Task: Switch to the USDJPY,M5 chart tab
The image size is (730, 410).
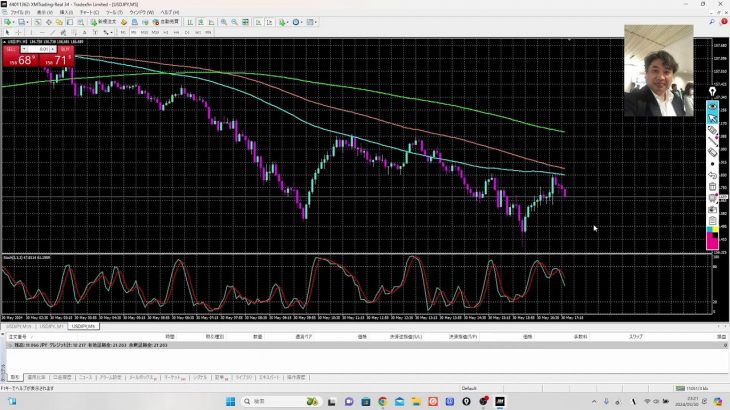Action: click(x=84, y=326)
